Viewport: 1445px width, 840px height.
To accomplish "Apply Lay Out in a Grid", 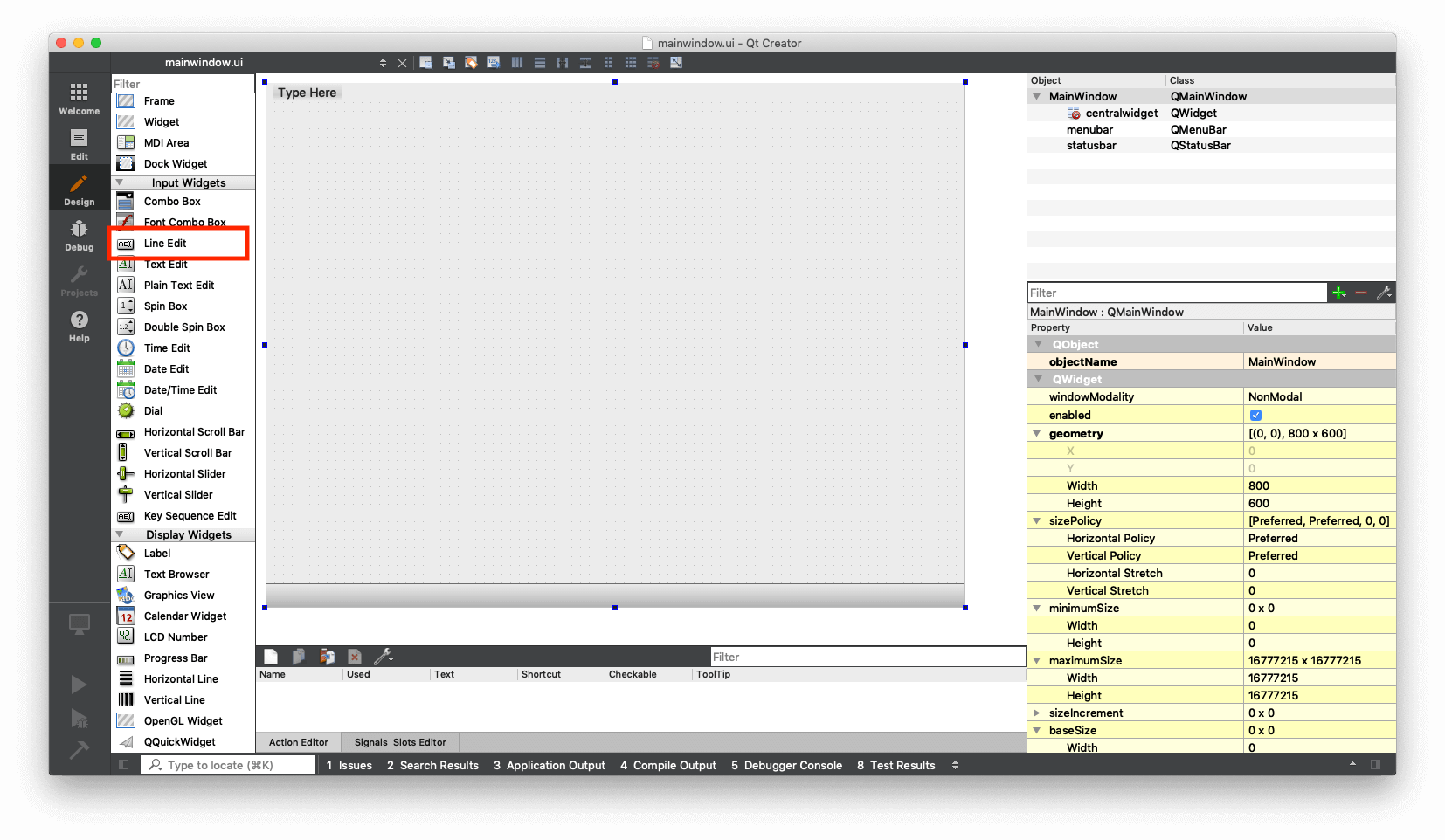I will (x=631, y=62).
